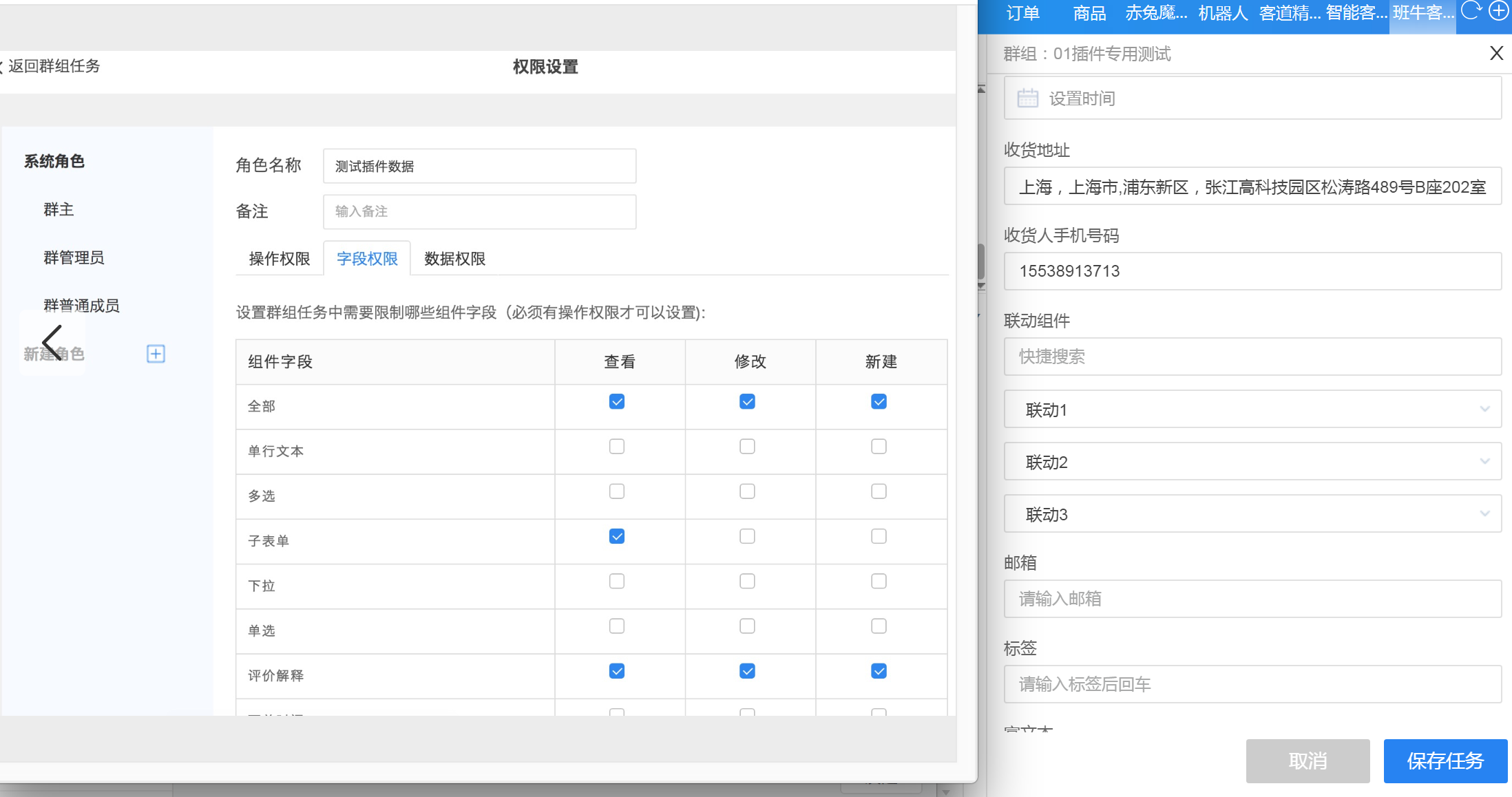Check 新建 for 单行文本
The image size is (1512, 797).
point(879,447)
